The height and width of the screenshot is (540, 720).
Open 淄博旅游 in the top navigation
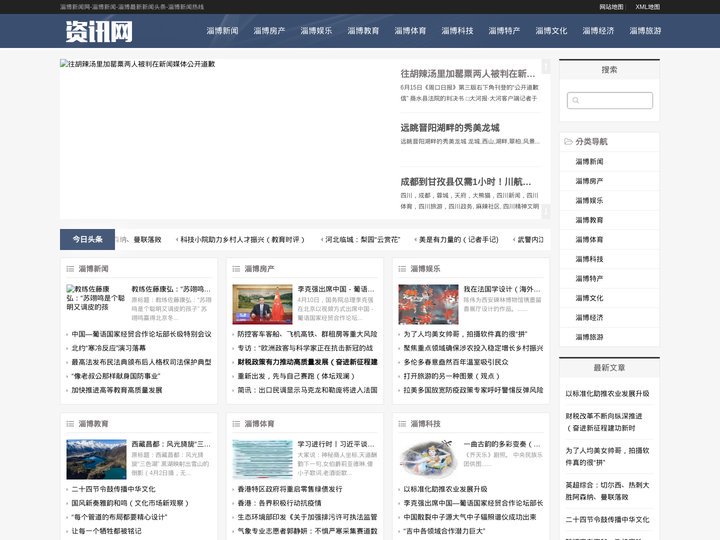[645, 31]
